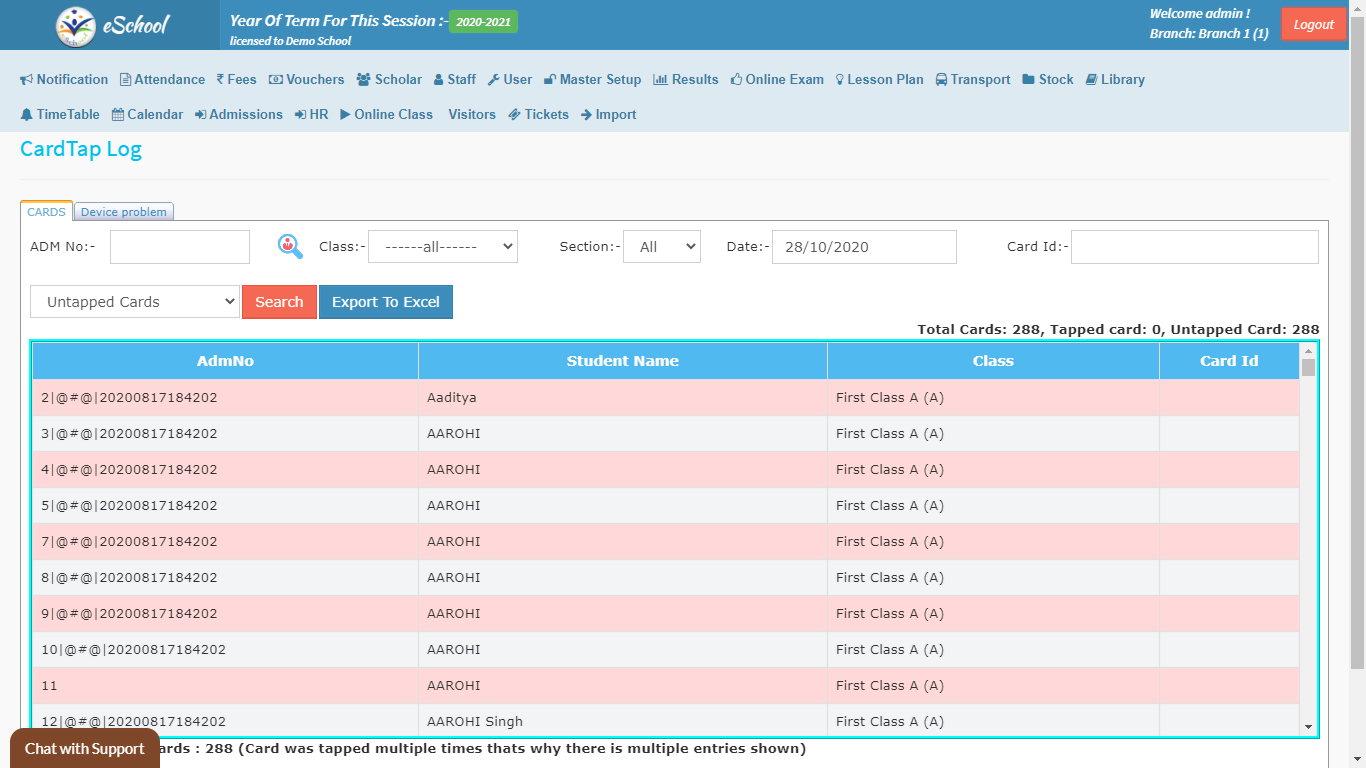Expand the Class dropdown

(442, 247)
